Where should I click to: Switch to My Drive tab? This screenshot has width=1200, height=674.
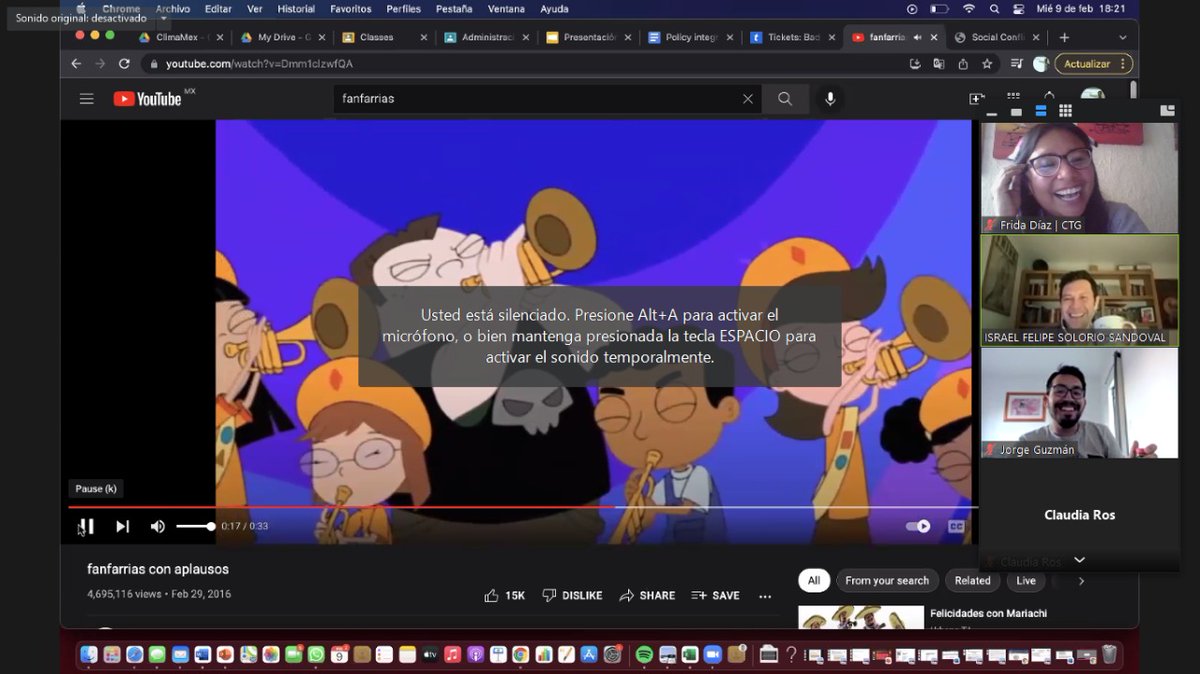click(282, 37)
